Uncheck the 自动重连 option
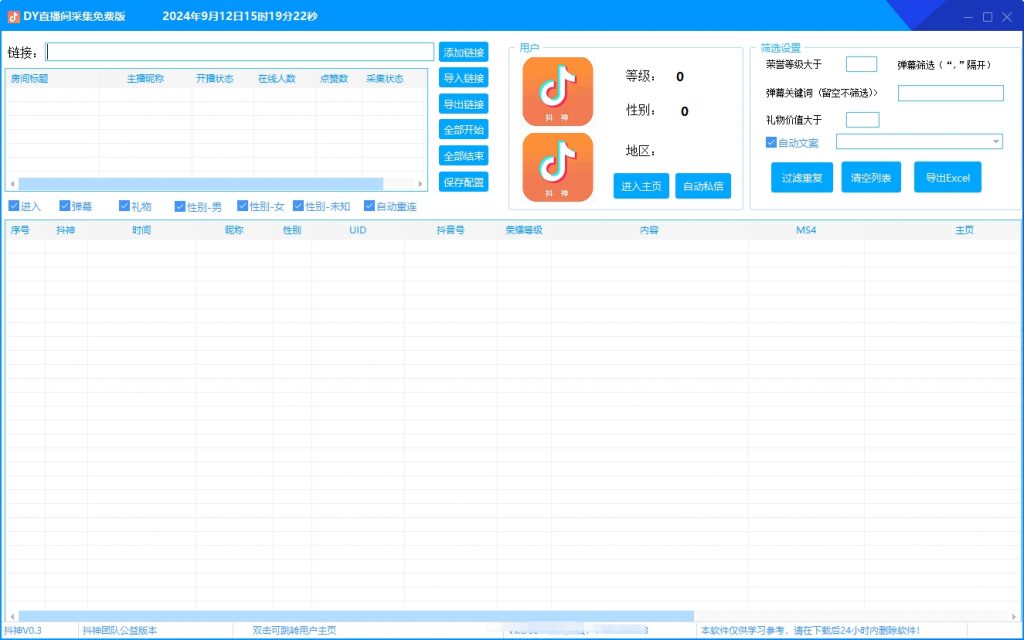 (369, 206)
